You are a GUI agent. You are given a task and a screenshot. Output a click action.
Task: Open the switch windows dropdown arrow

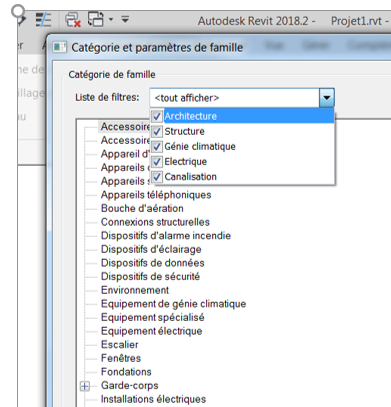[x=111, y=19]
